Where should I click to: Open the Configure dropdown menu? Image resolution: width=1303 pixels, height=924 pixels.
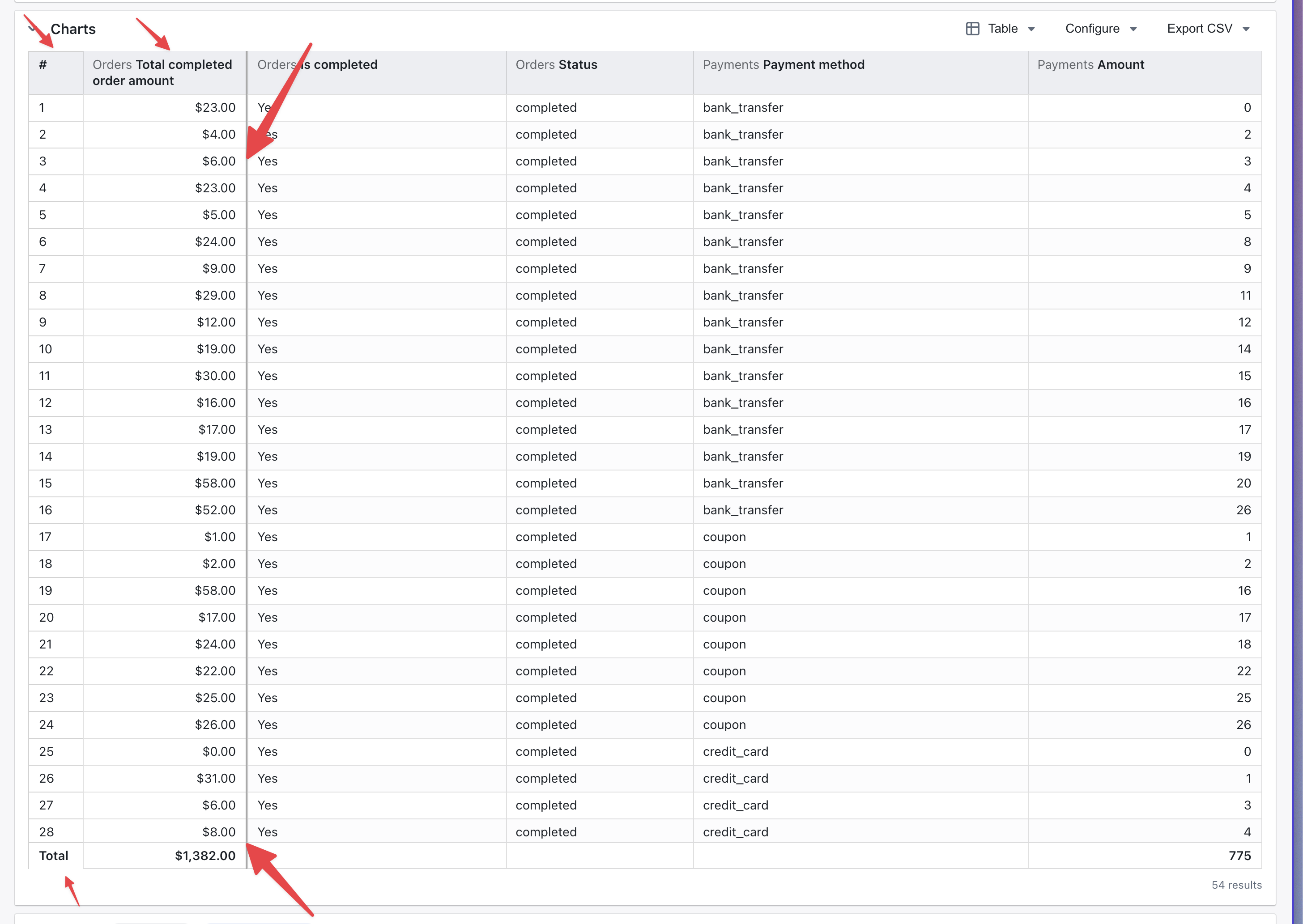tap(1101, 29)
